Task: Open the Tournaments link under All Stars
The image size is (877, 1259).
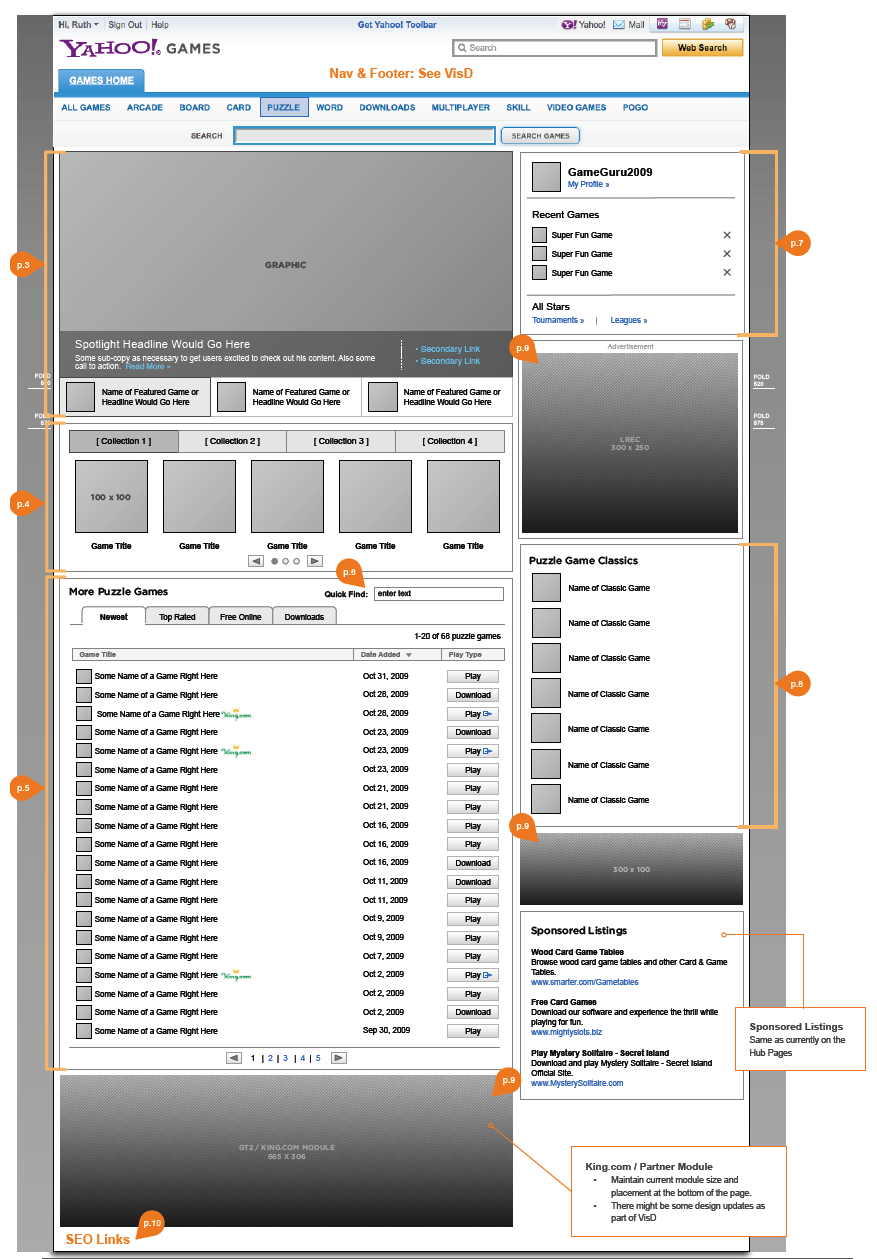Action: (x=558, y=320)
